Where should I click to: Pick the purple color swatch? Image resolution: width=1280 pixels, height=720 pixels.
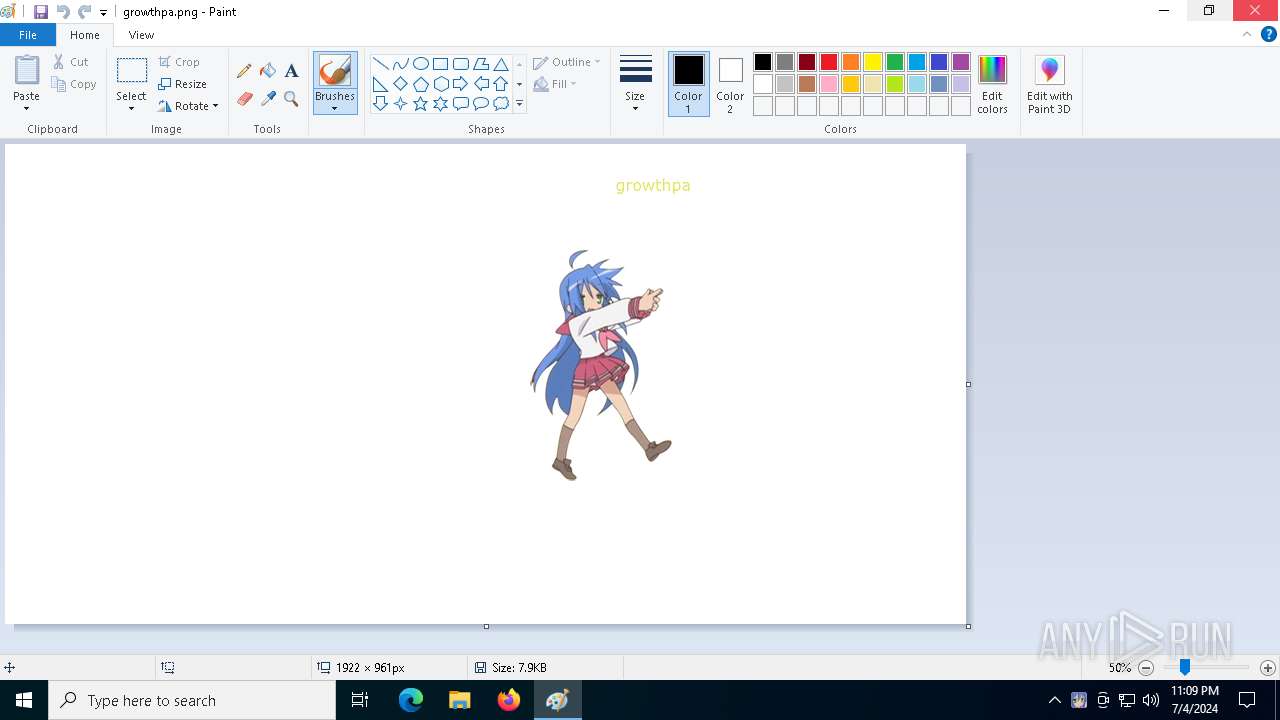pos(961,62)
